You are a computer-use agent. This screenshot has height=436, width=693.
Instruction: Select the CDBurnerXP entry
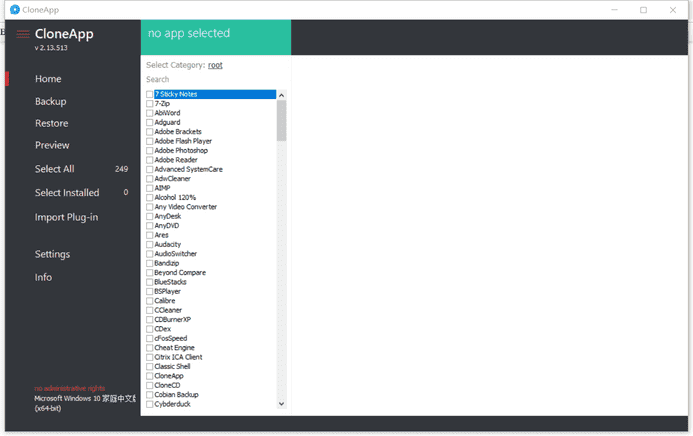coord(172,320)
